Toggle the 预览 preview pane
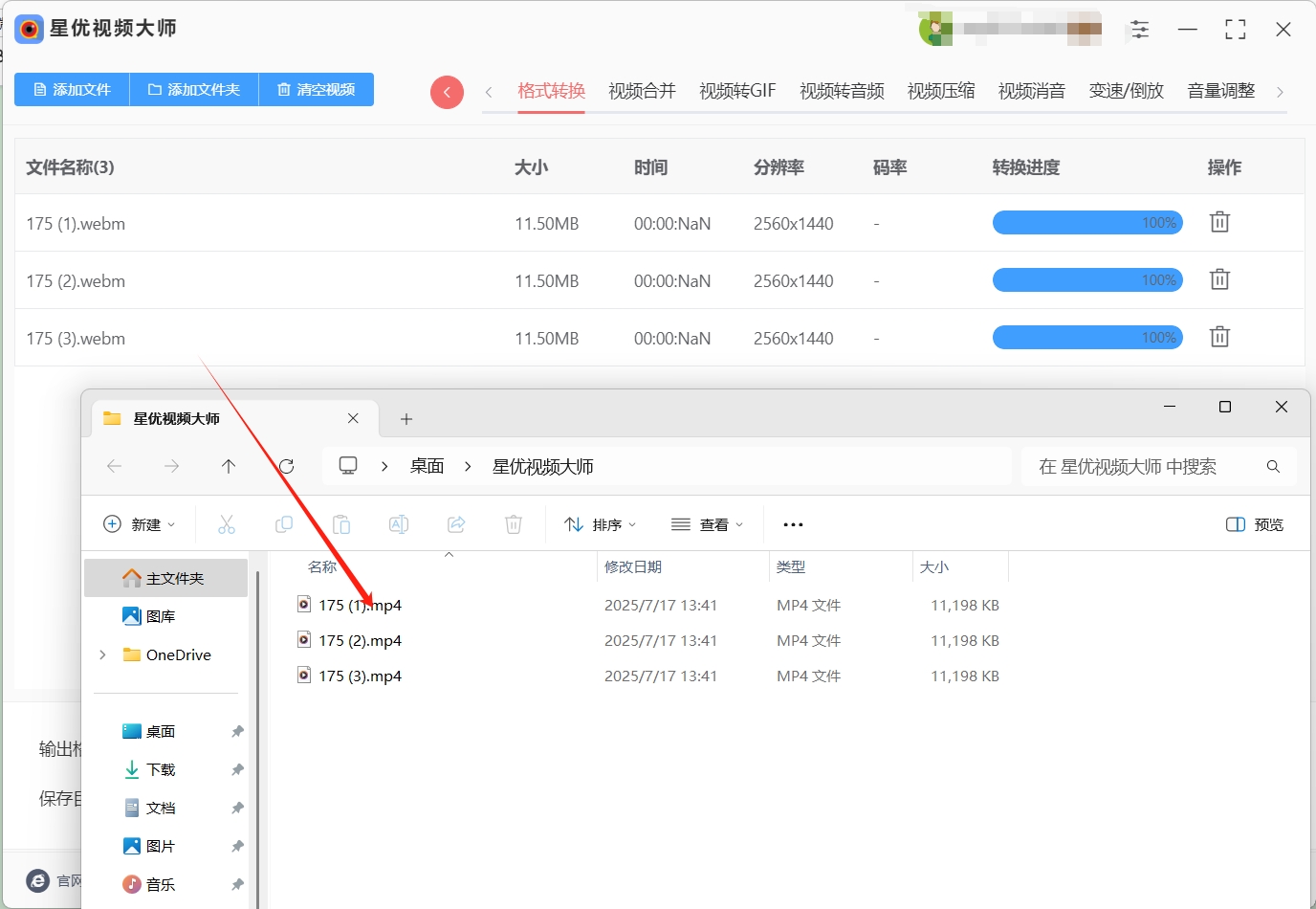The image size is (1316, 909). [x=1255, y=524]
